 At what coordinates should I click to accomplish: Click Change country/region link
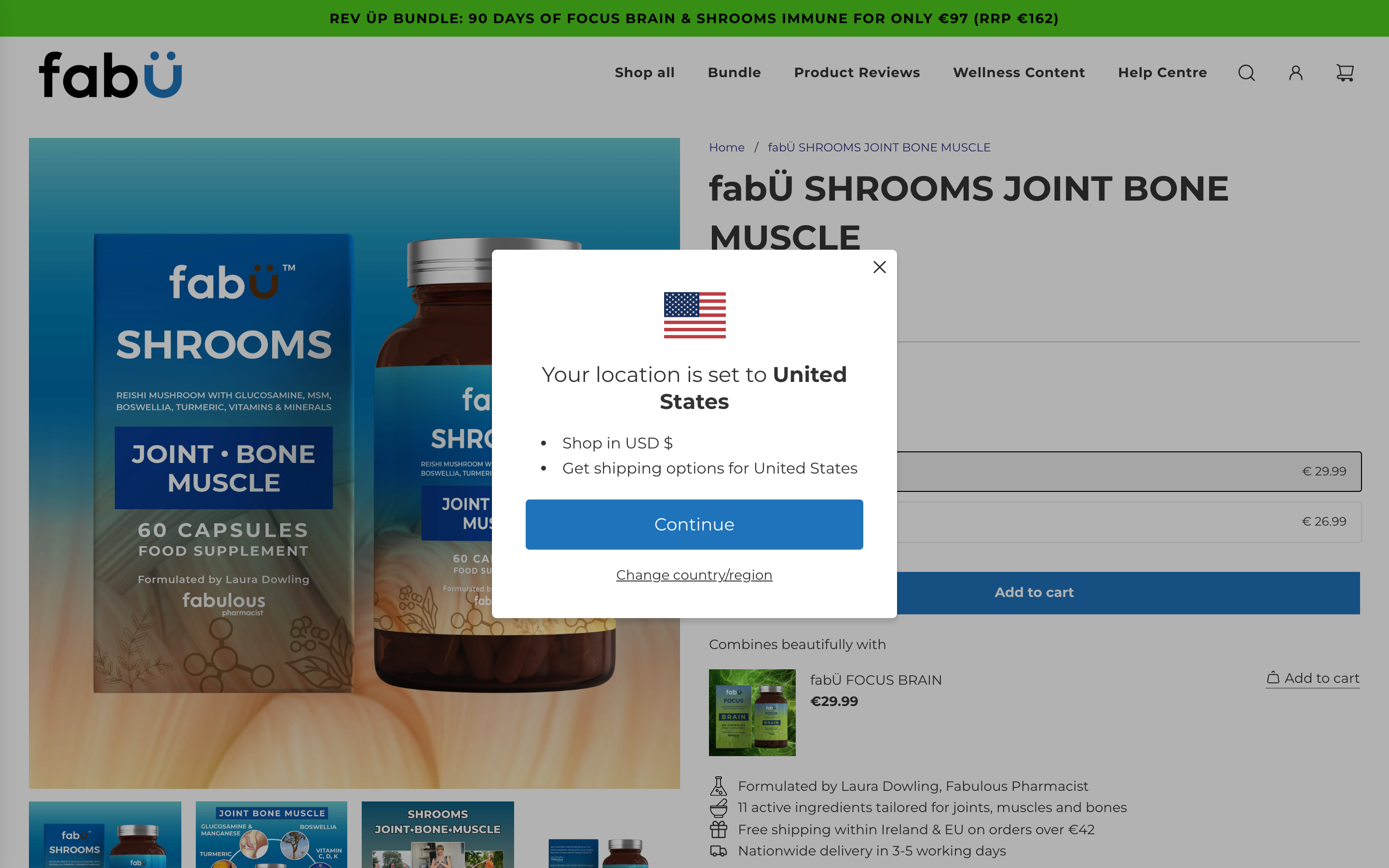(x=694, y=575)
